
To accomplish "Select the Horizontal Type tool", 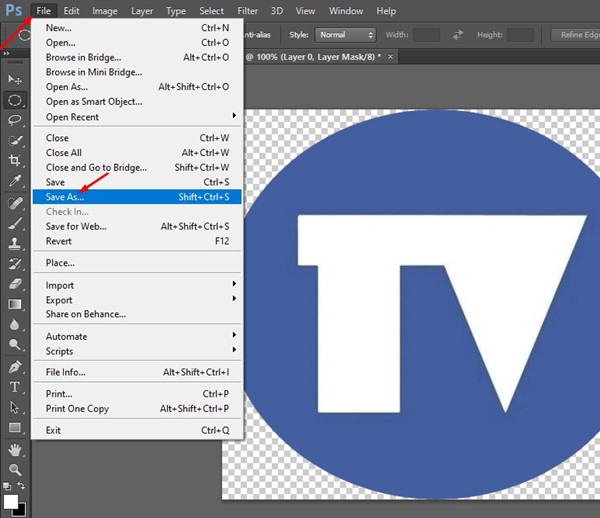I will pos(15,387).
